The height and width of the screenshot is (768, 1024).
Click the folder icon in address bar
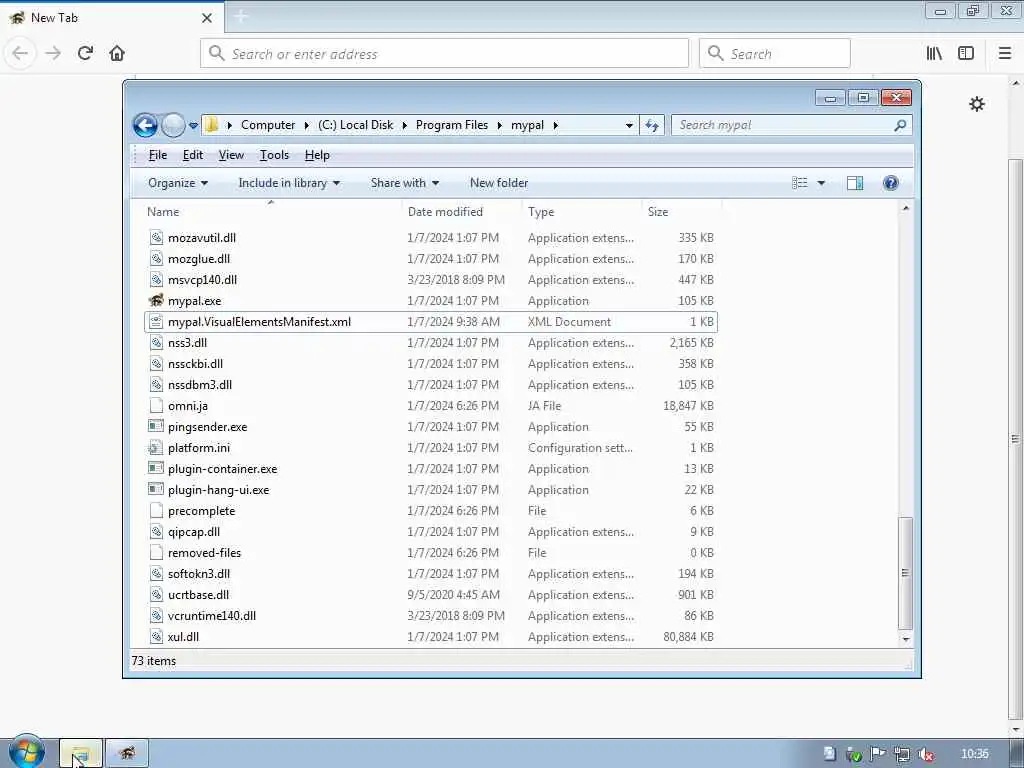click(x=211, y=125)
